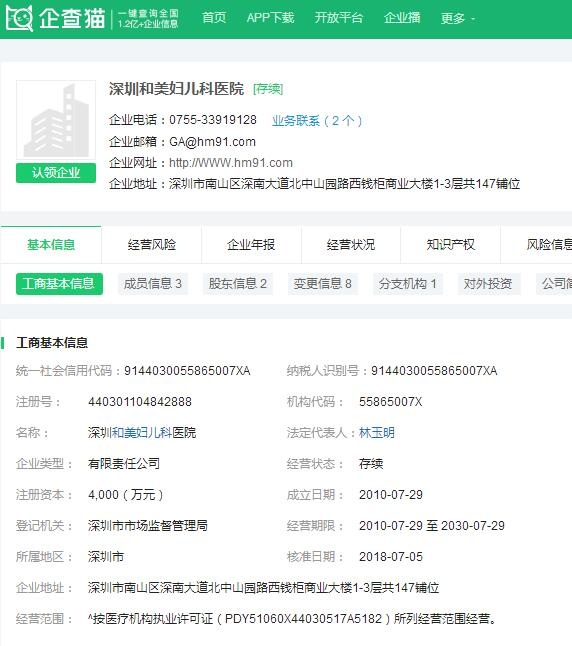Viewport: 572px width, 646px height.
Task: Click the company building placeholder image
Action: coord(56,120)
